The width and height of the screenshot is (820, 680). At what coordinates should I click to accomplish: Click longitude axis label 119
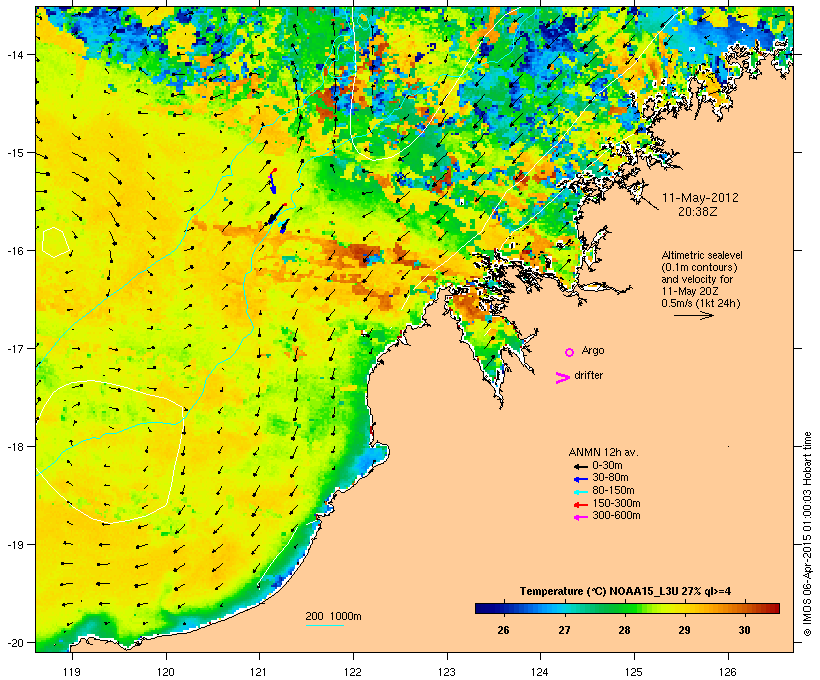tap(72, 672)
